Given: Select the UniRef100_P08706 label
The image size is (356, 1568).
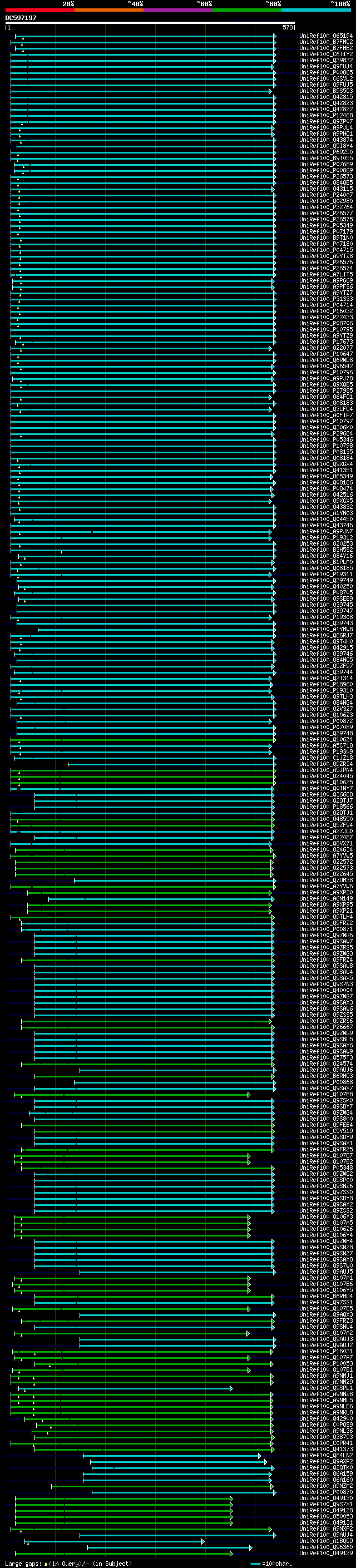Looking at the screenshot, I should coord(326,323).
